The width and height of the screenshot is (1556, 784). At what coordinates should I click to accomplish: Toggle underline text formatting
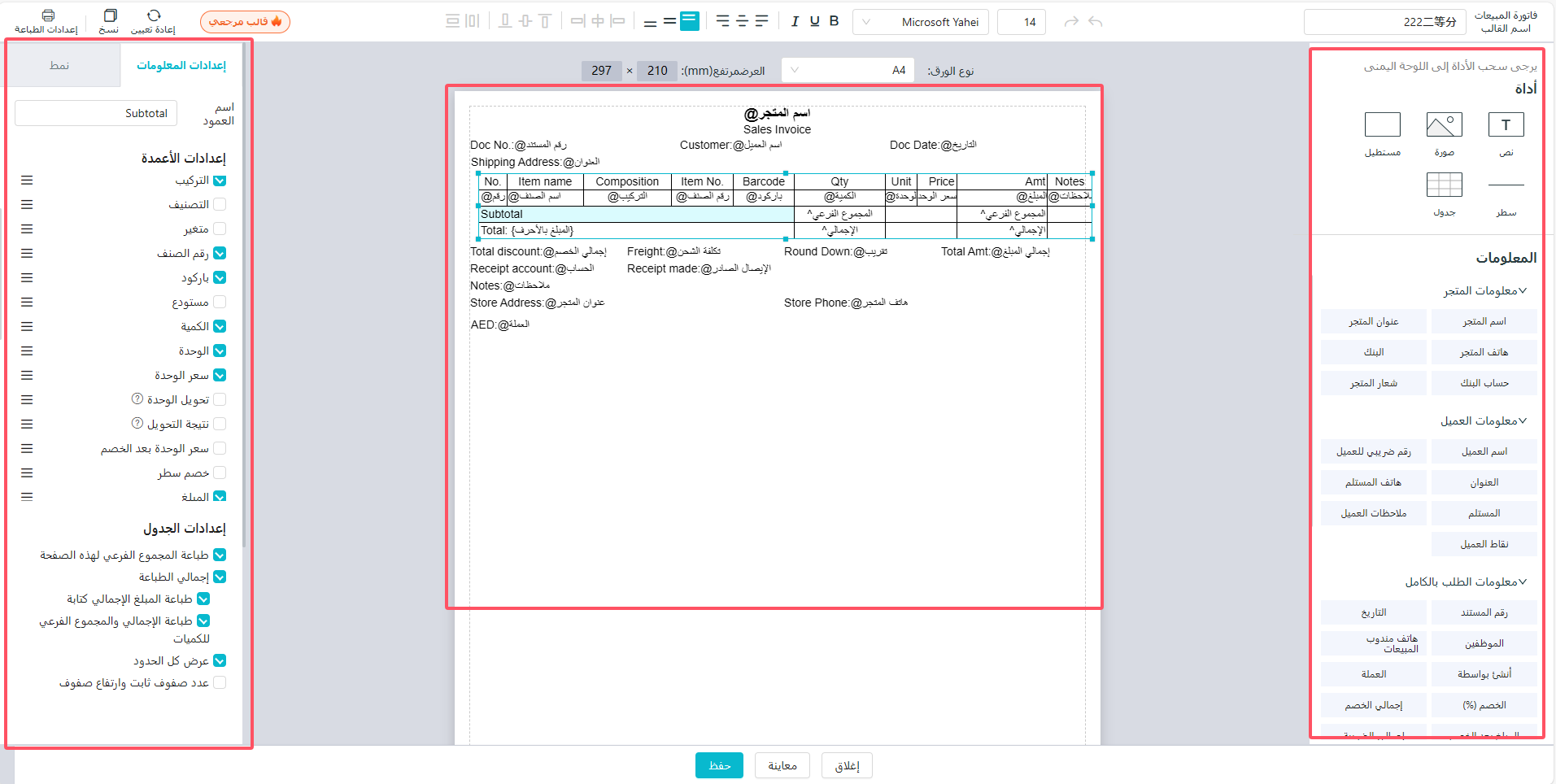coord(814,21)
